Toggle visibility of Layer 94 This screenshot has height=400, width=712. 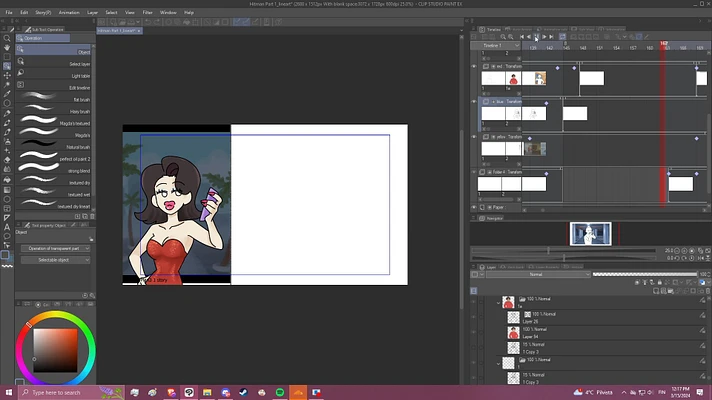474,333
